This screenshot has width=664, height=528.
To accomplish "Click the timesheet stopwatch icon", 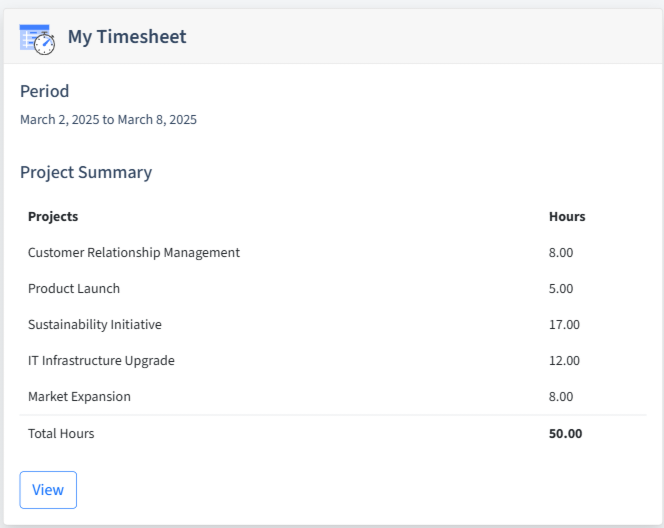I will 37,39.
